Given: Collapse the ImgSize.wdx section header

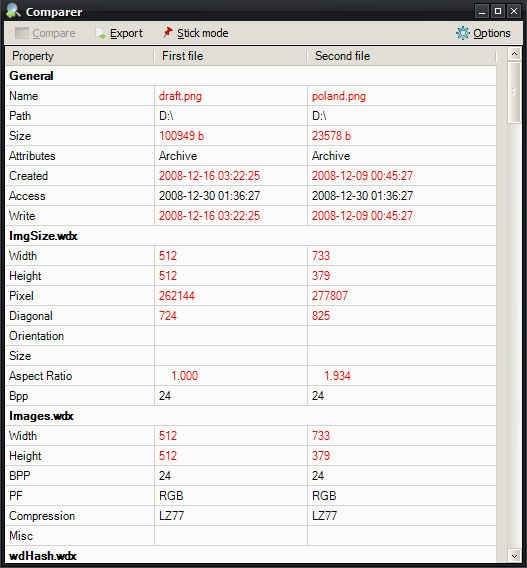Looking at the screenshot, I should click(251, 236).
